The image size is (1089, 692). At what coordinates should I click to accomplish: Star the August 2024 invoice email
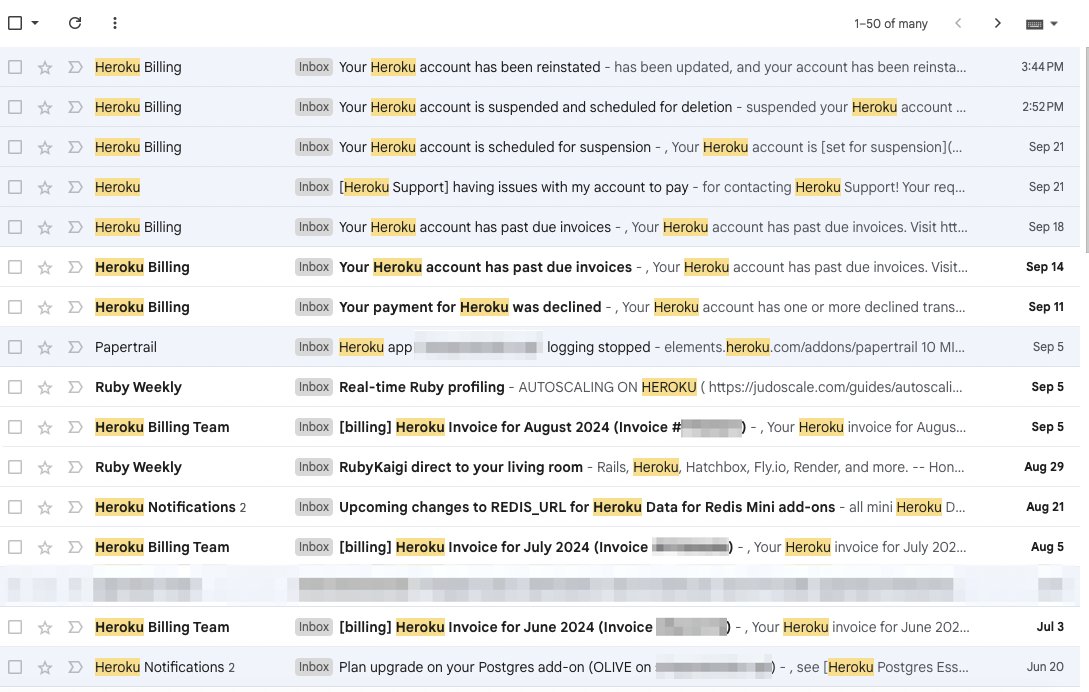pos(44,427)
